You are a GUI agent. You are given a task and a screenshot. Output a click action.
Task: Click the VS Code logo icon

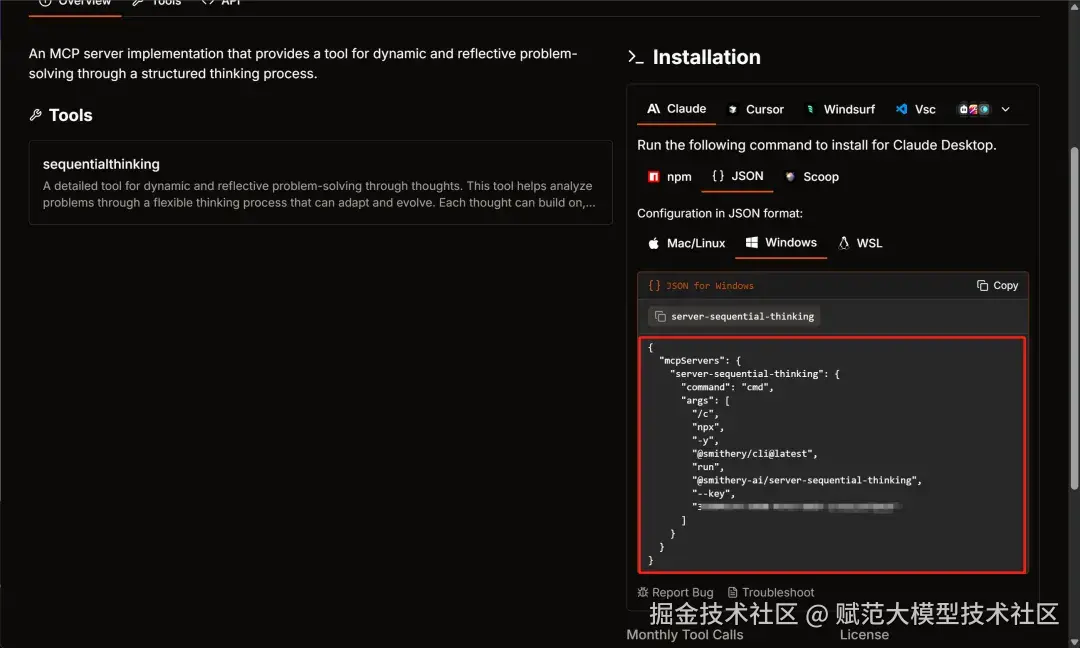coord(902,109)
